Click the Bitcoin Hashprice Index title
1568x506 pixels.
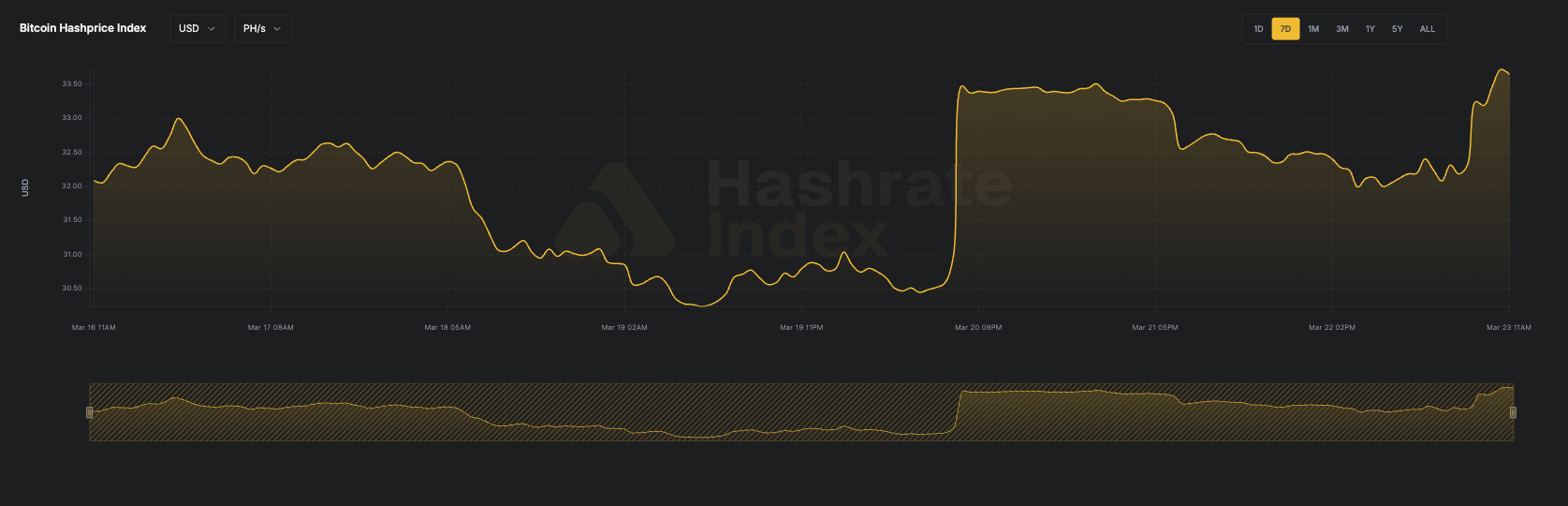(83, 28)
